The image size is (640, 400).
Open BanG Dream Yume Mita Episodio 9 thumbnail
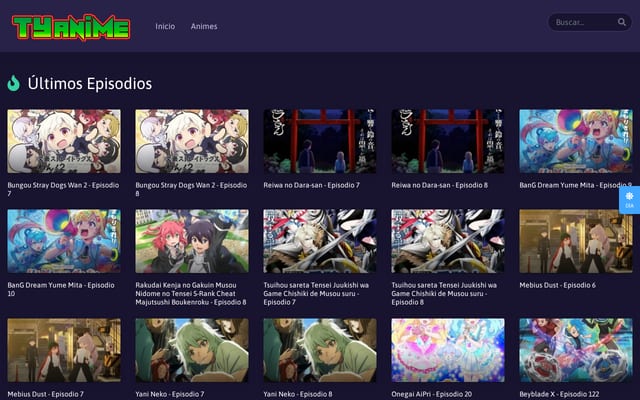(x=576, y=141)
